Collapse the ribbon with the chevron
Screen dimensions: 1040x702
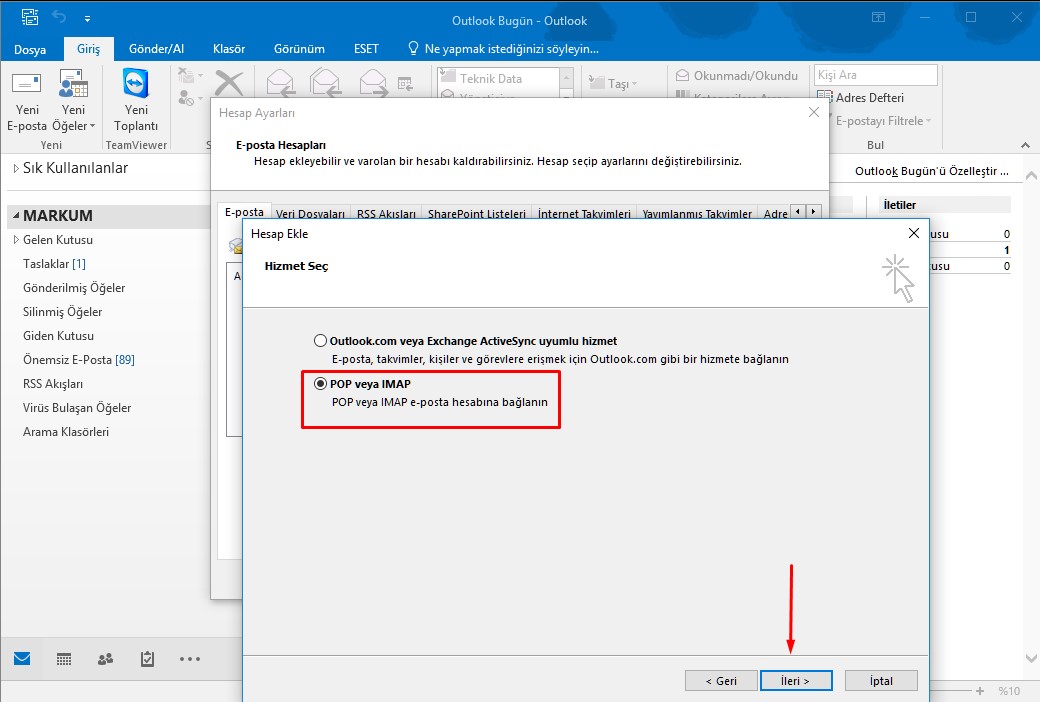[1025, 145]
